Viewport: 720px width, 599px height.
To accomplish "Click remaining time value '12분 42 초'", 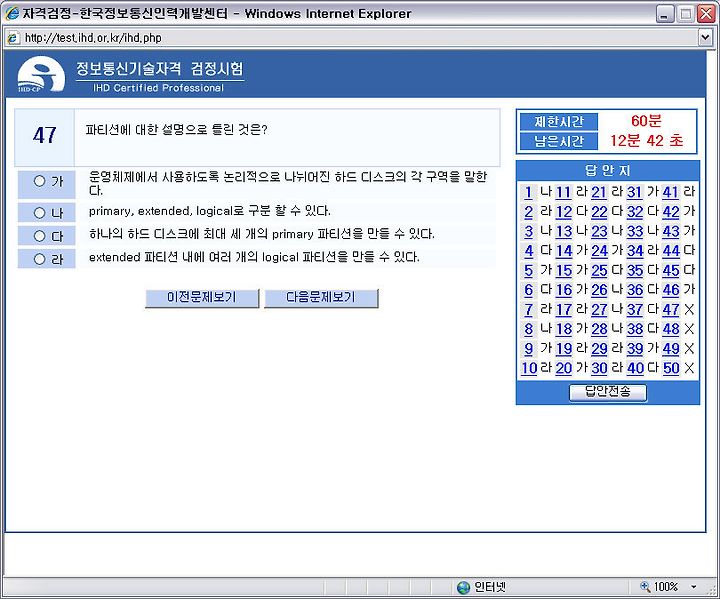I will 647,141.
